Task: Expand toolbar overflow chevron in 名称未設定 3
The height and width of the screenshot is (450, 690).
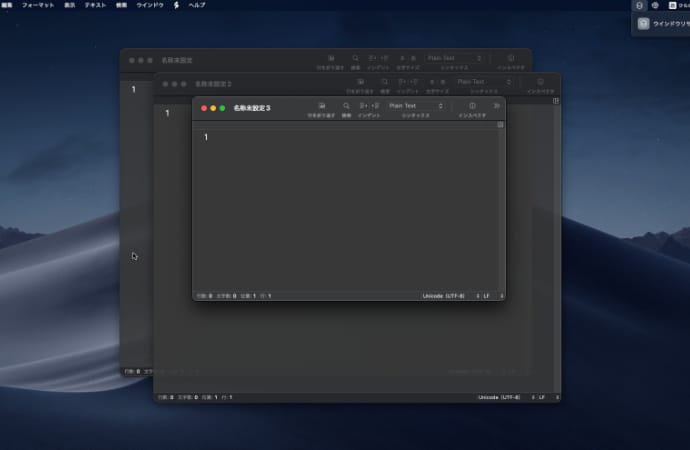Action: click(x=497, y=106)
